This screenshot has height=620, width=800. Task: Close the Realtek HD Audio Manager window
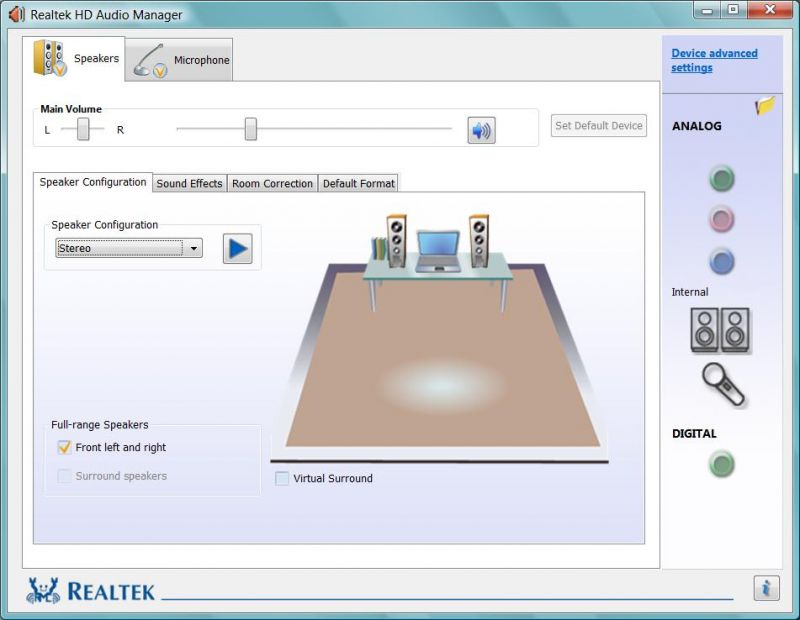(x=770, y=10)
